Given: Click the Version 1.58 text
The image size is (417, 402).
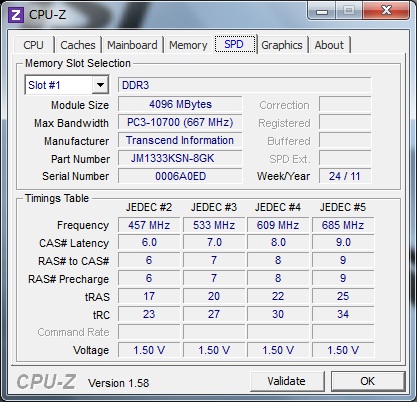Looking at the screenshot, I should click(x=119, y=383).
